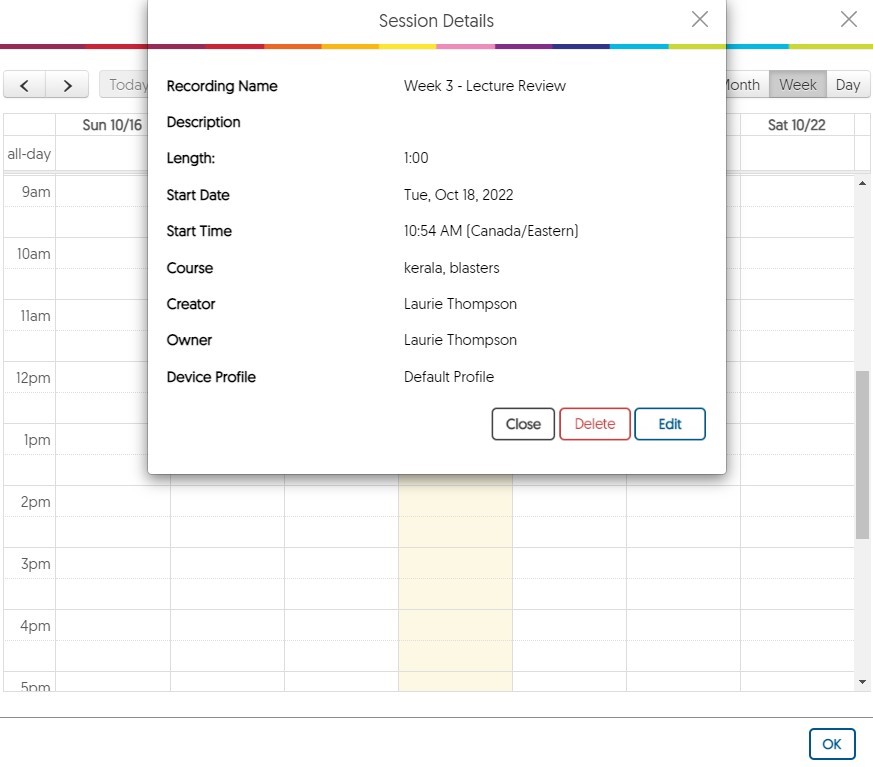
Task: Confirm with the OK button
Action: [x=832, y=744]
